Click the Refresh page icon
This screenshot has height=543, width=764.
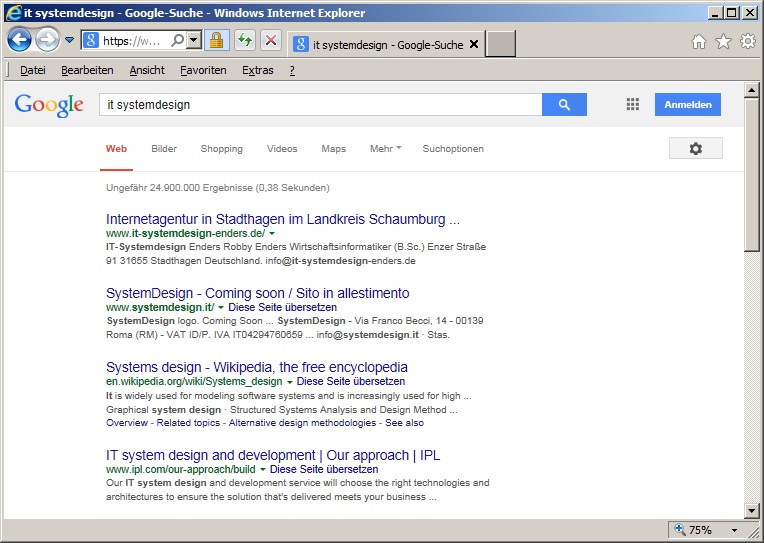(244, 40)
